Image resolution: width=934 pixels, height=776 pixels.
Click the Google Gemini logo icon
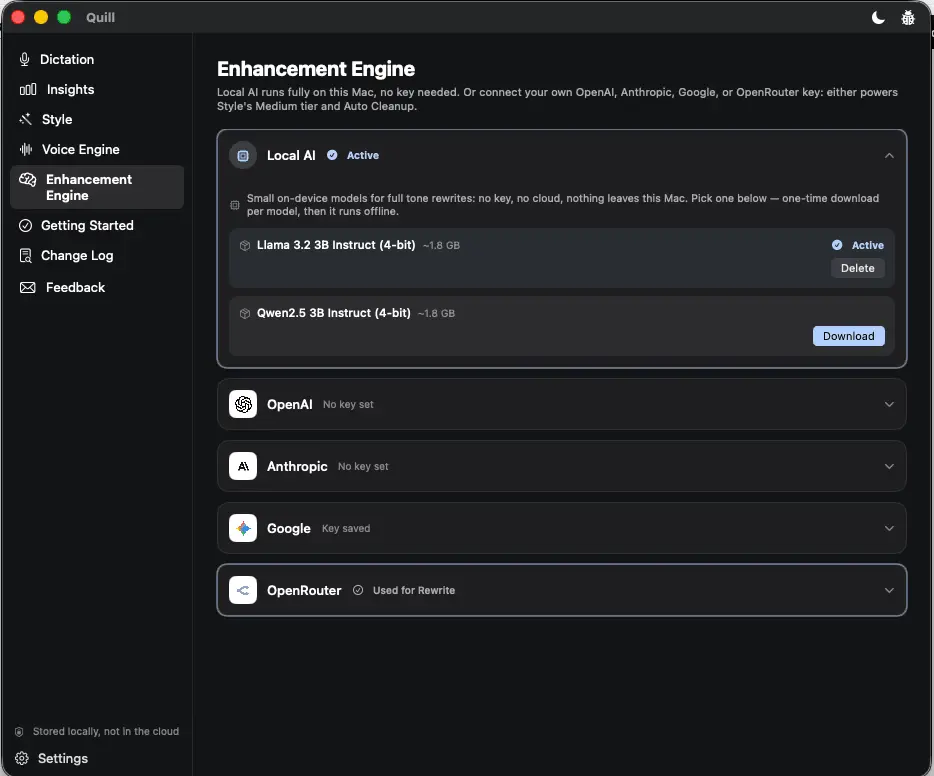coord(243,528)
